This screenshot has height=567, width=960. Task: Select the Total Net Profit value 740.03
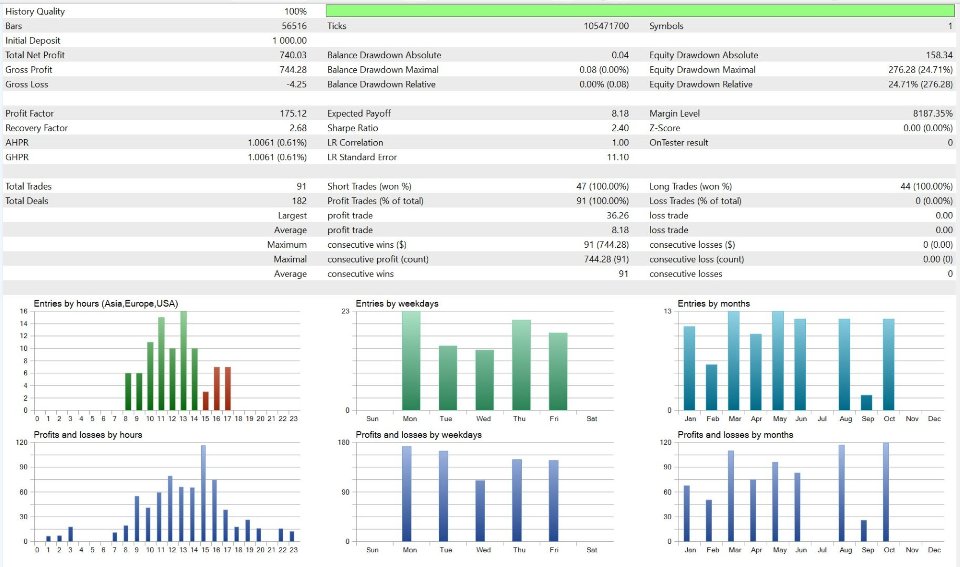click(x=293, y=55)
